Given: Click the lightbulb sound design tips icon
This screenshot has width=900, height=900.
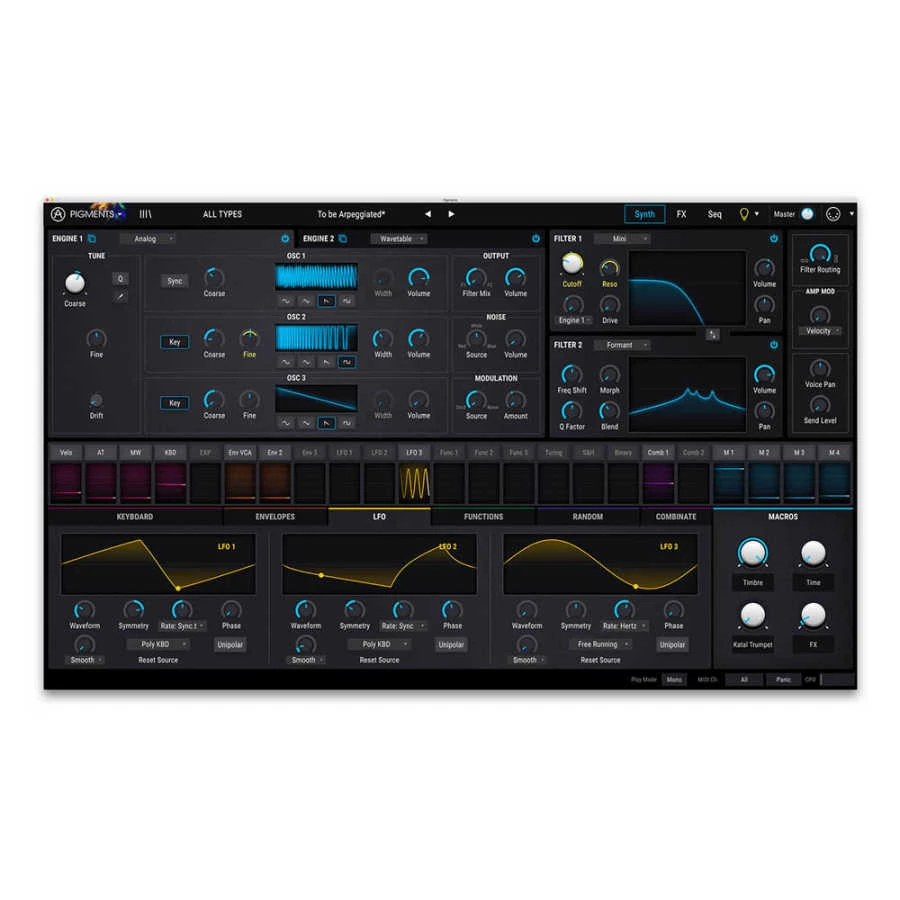Looking at the screenshot, I should coord(743,214).
